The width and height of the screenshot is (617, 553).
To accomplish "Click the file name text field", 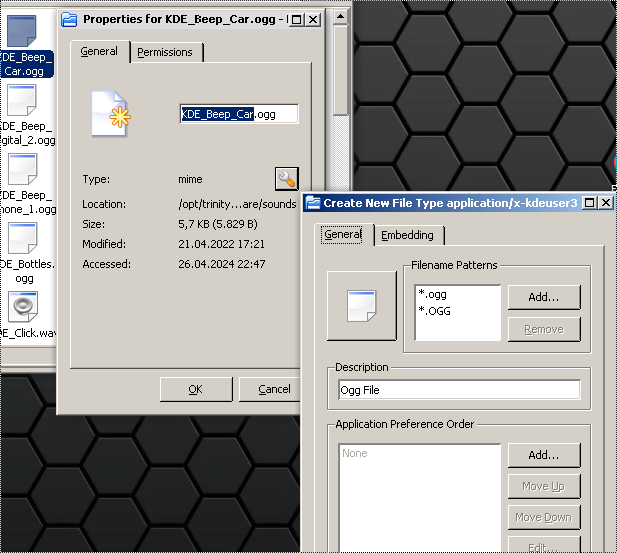I will point(238,114).
